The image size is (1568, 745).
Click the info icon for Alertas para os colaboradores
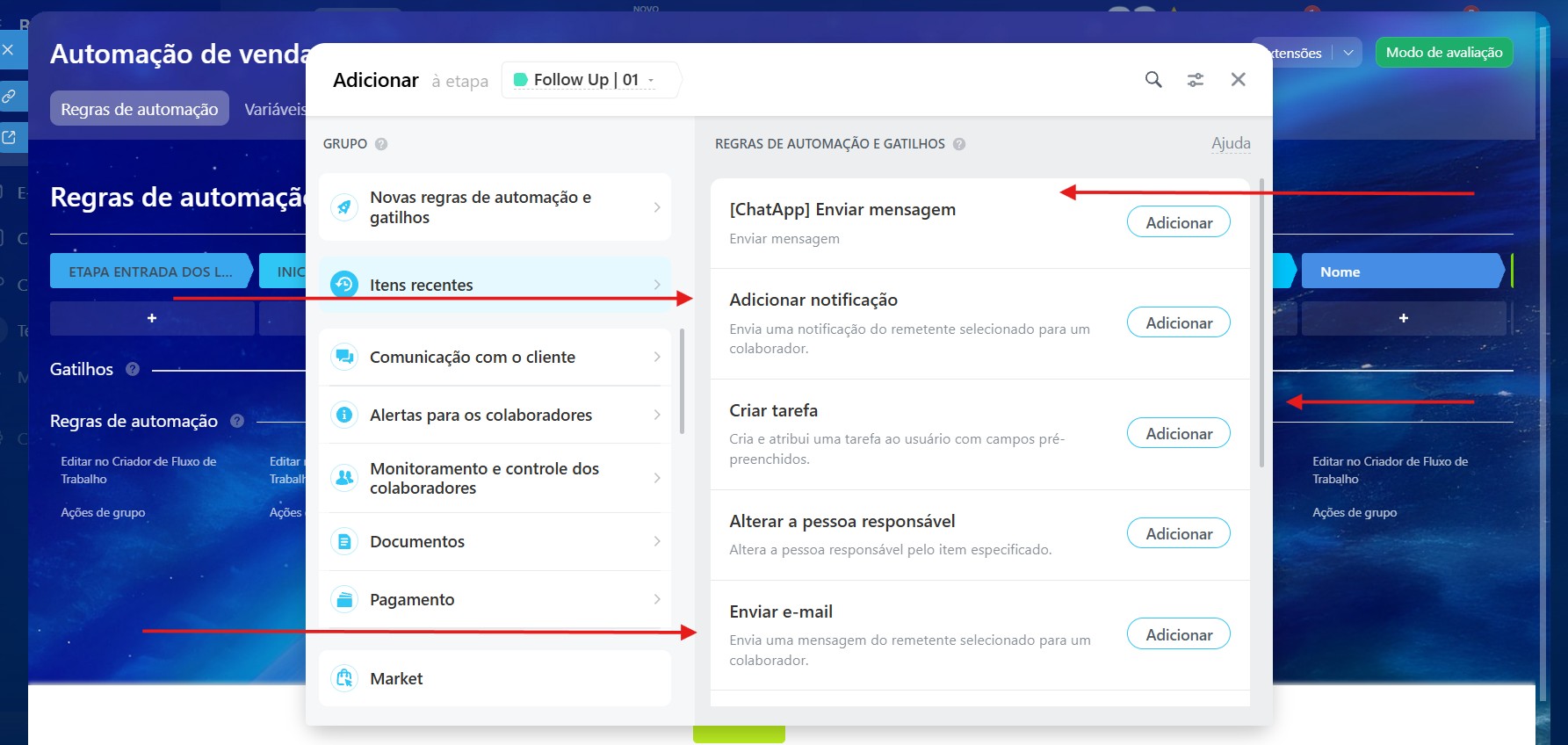(x=344, y=415)
